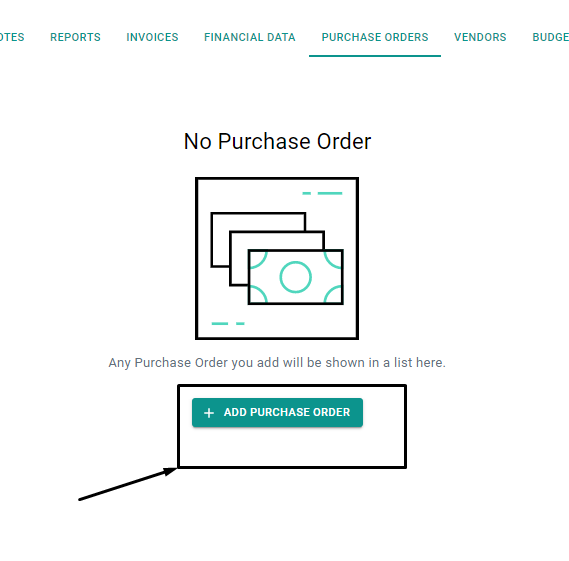Go to the Vendors tab
569x561 pixels.
(x=480, y=37)
